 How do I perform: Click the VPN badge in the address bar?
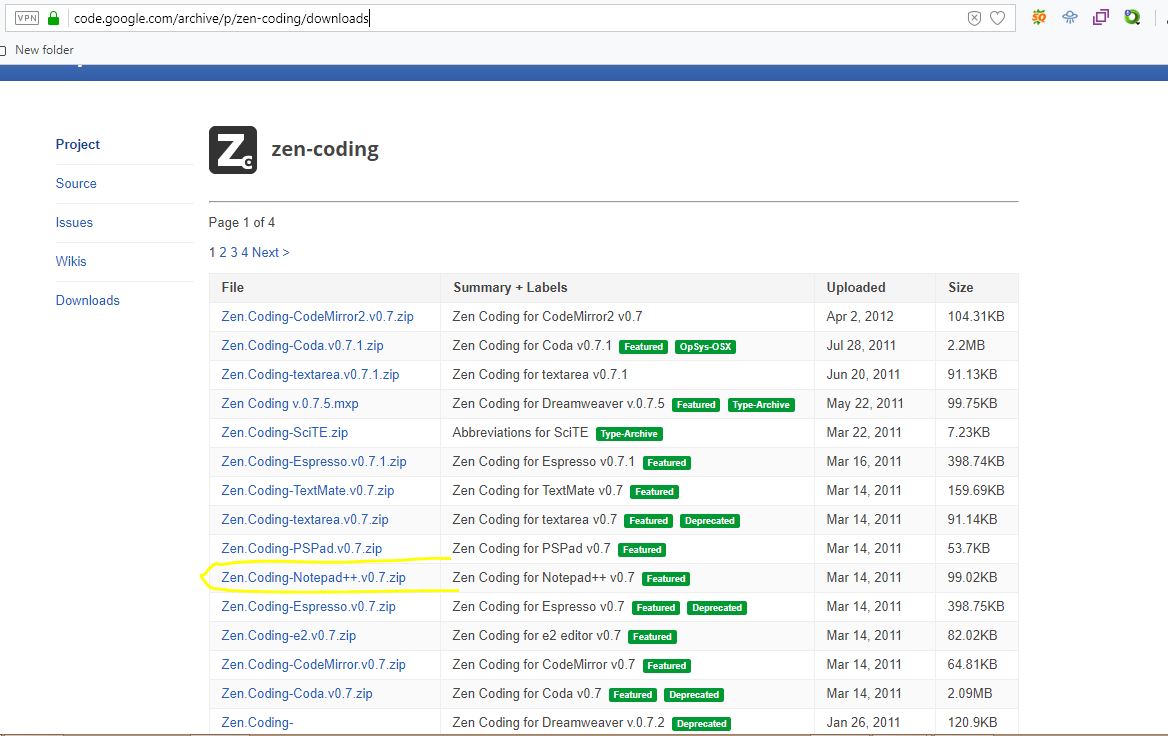(x=27, y=17)
